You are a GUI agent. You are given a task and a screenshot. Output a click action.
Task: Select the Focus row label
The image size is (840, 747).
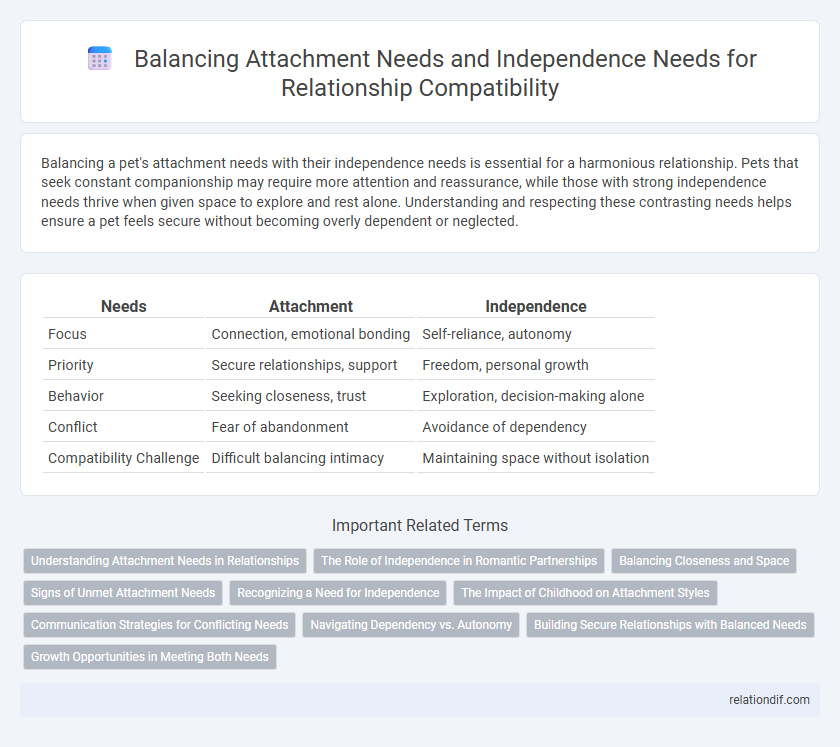[68, 334]
